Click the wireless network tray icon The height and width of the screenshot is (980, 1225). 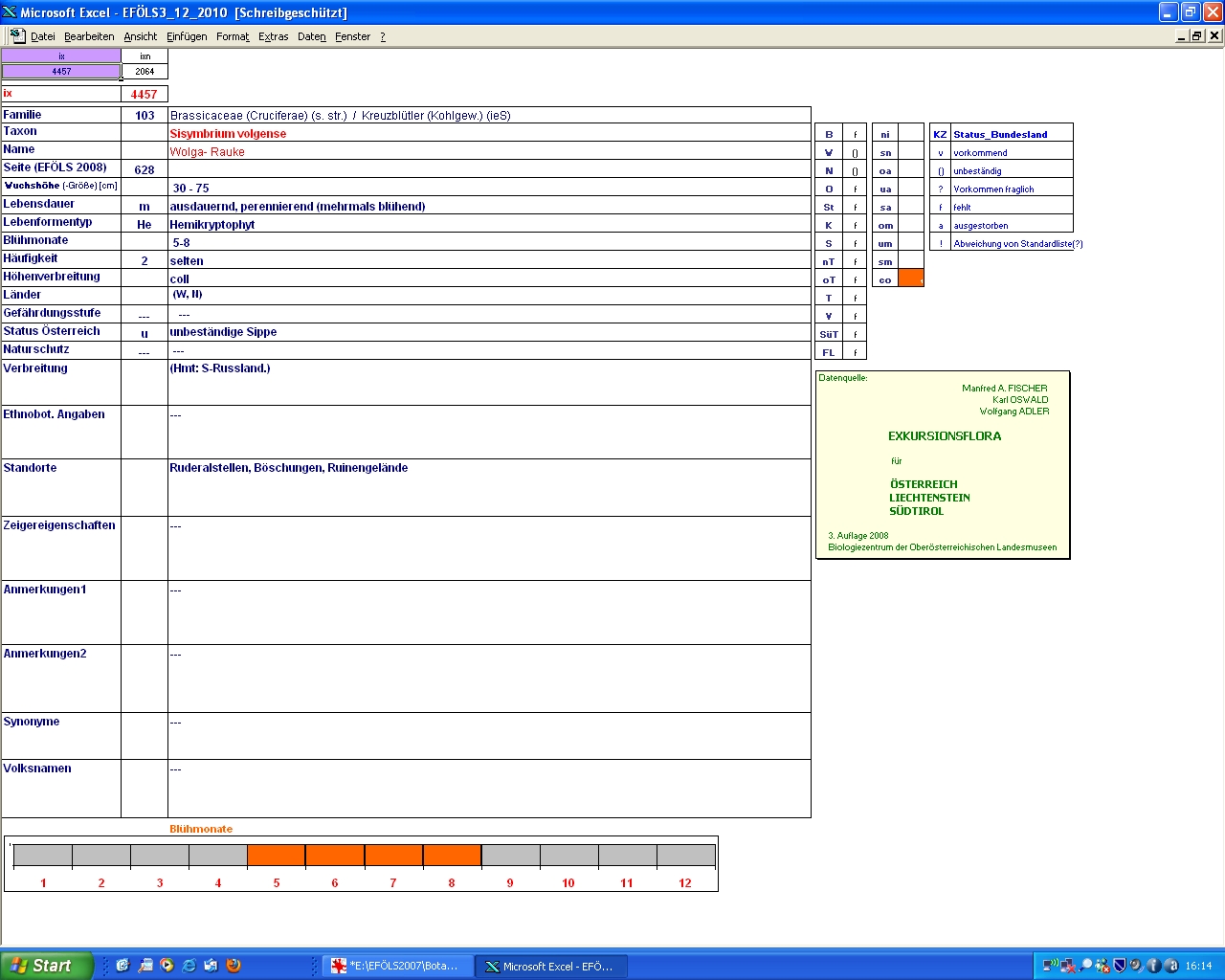pos(1051,966)
